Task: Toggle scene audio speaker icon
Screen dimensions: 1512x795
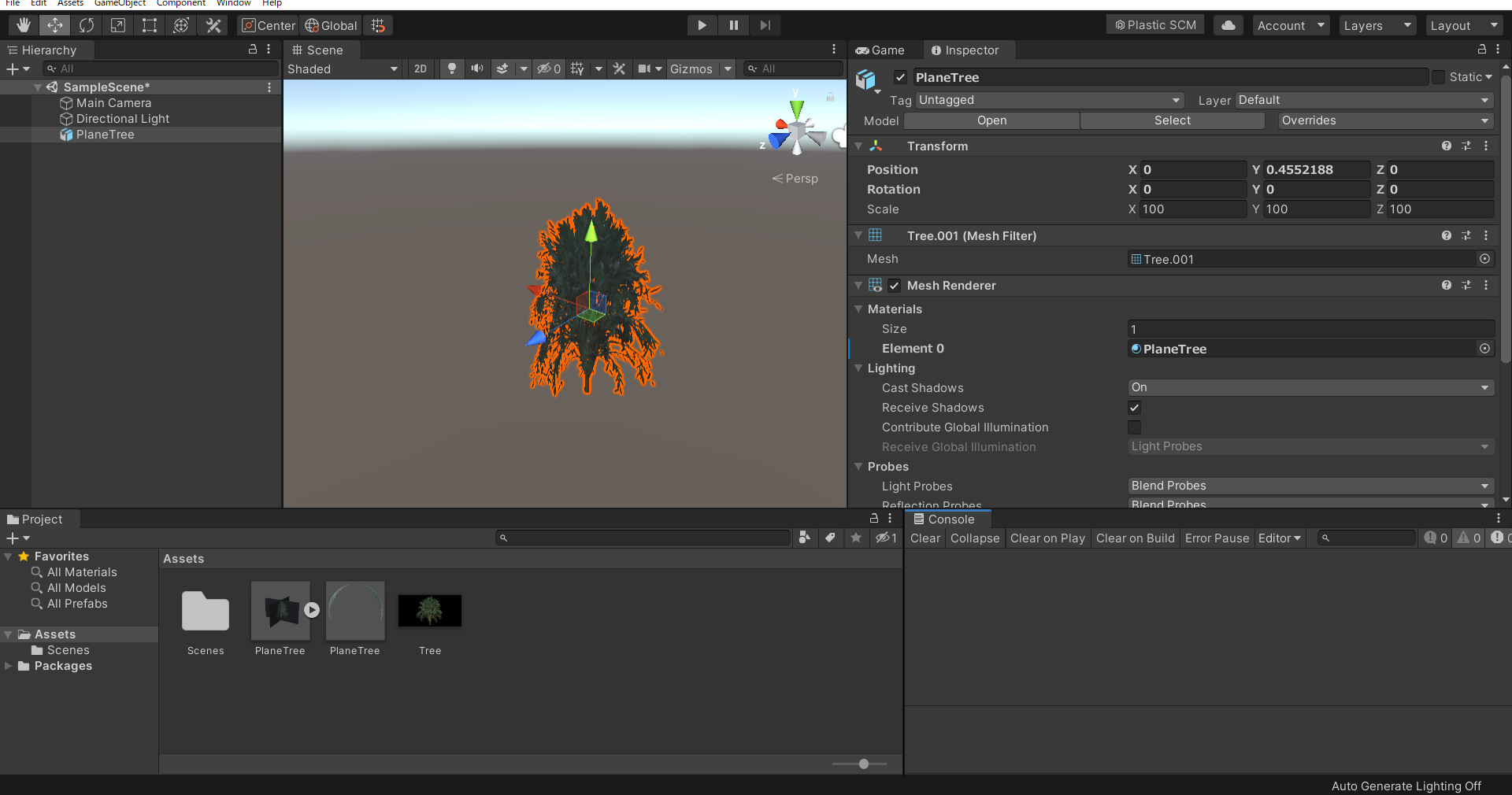Action: pyautogui.click(x=476, y=68)
